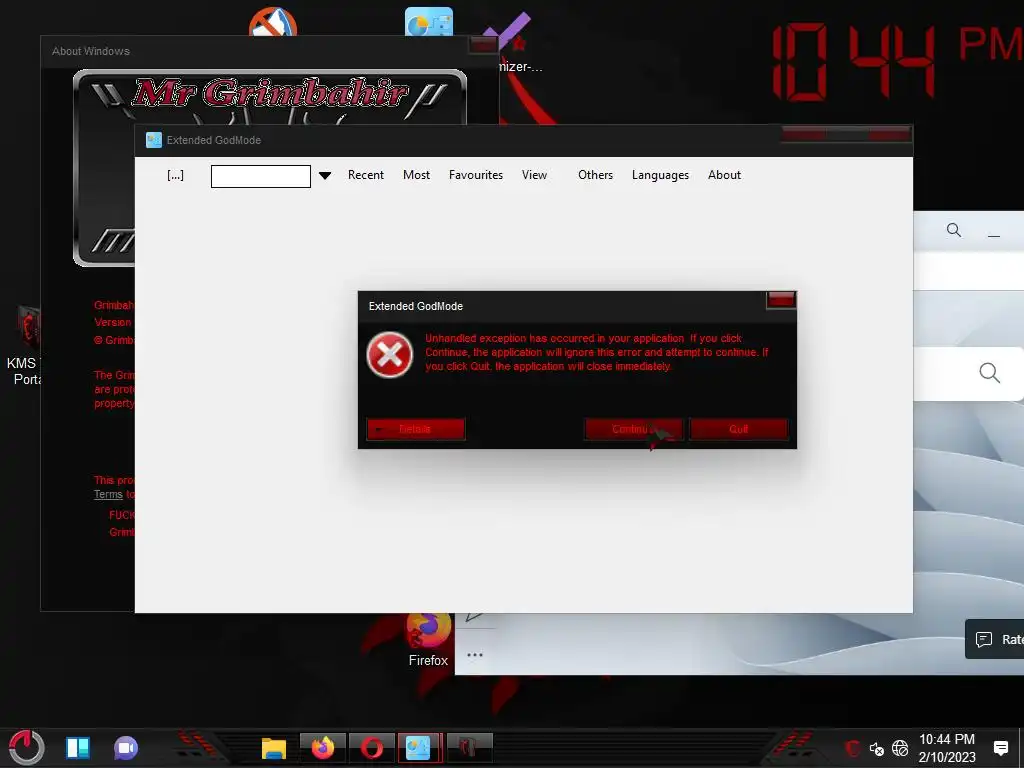Screen dimensions: 1024x768
Task: Switch to Extended GodMode taskbar button
Action: pyautogui.click(x=419, y=748)
